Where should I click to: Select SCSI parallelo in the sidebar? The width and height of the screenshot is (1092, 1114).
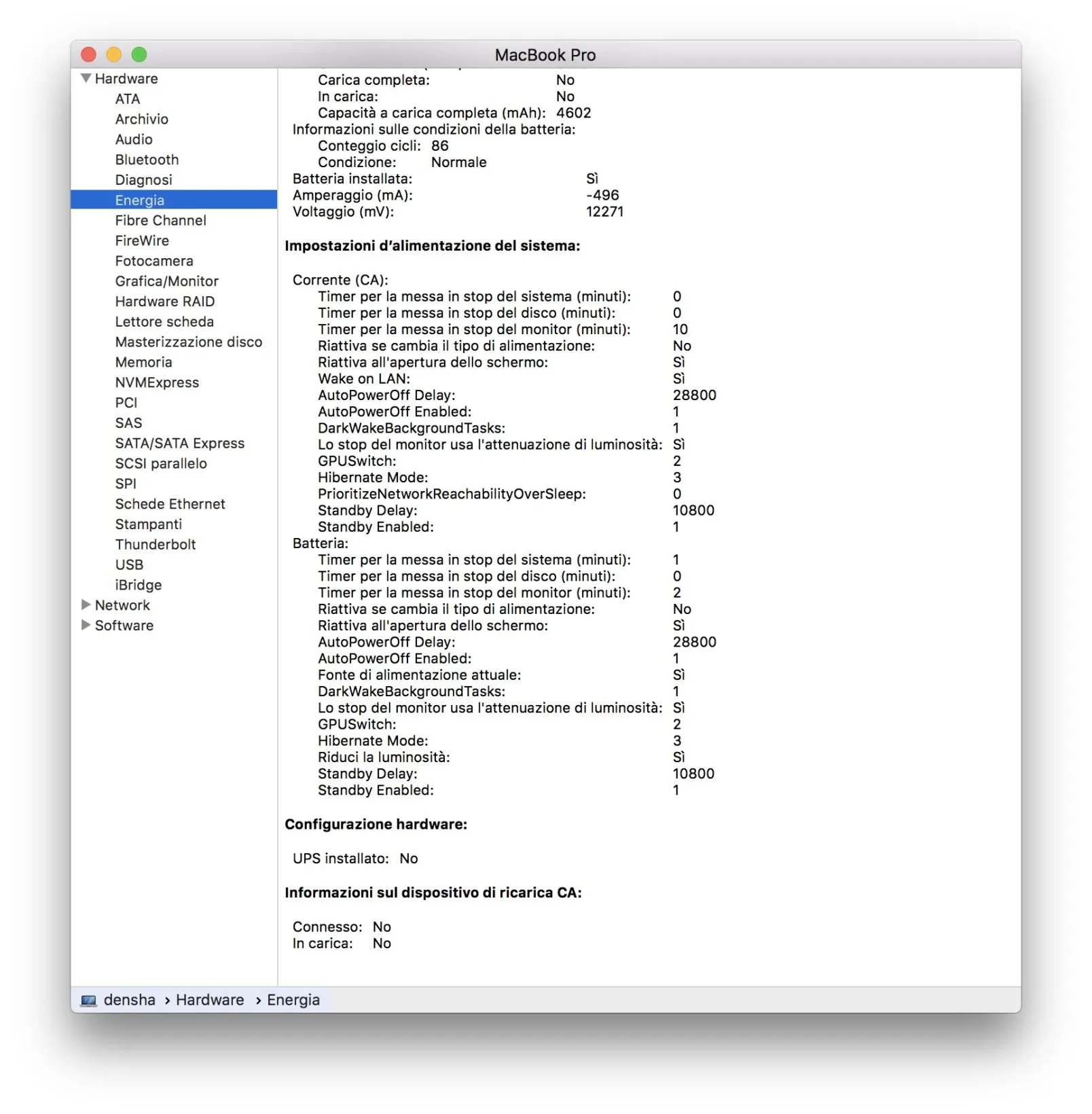(x=161, y=463)
